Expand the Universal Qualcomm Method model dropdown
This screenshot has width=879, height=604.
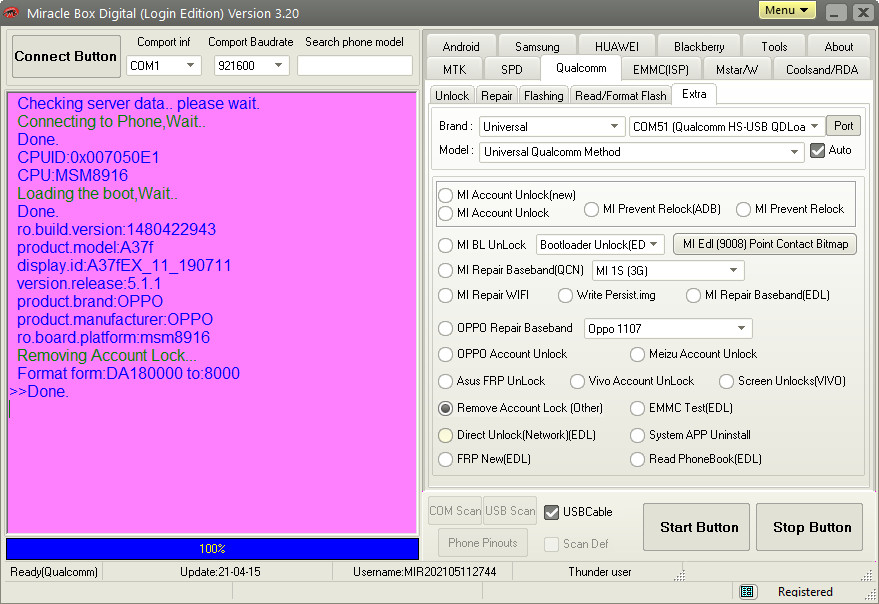(642, 152)
